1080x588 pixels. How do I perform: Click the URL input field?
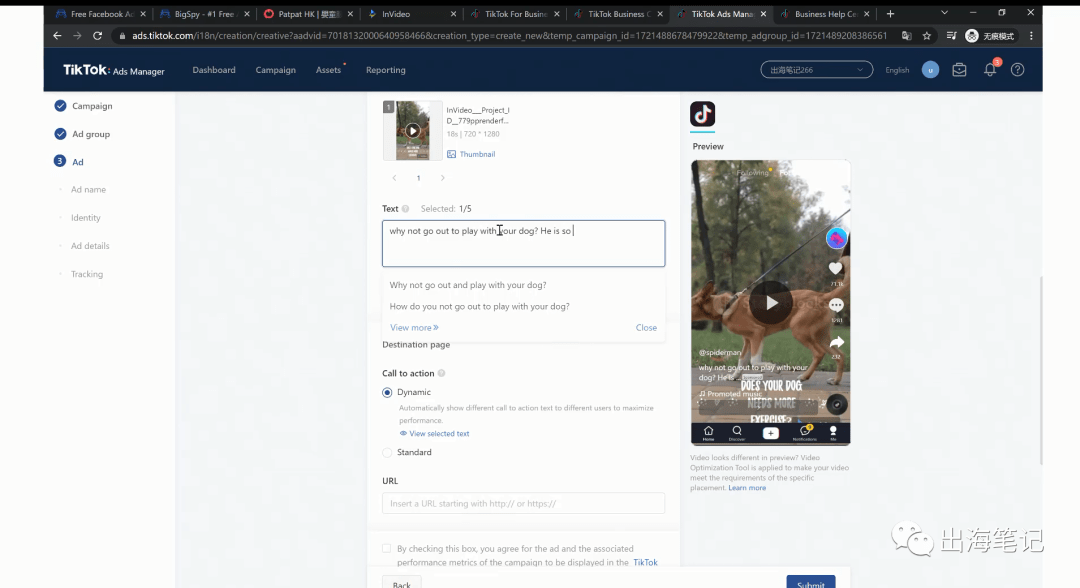click(x=523, y=503)
